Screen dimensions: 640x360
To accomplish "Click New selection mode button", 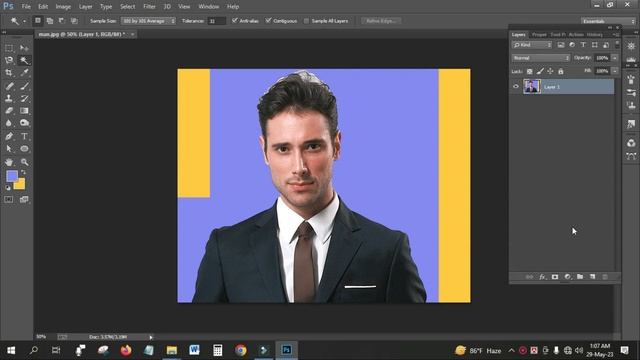I will click(38, 20).
